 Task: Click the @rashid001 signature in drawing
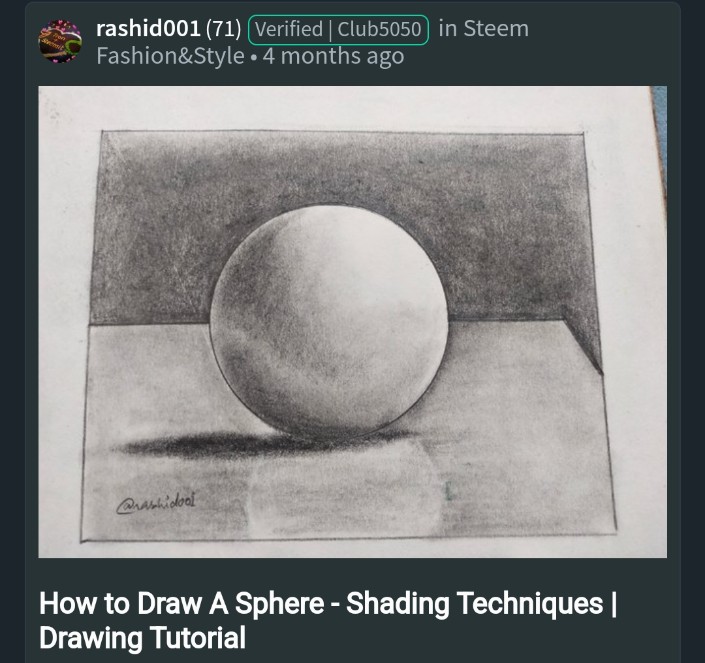click(156, 503)
